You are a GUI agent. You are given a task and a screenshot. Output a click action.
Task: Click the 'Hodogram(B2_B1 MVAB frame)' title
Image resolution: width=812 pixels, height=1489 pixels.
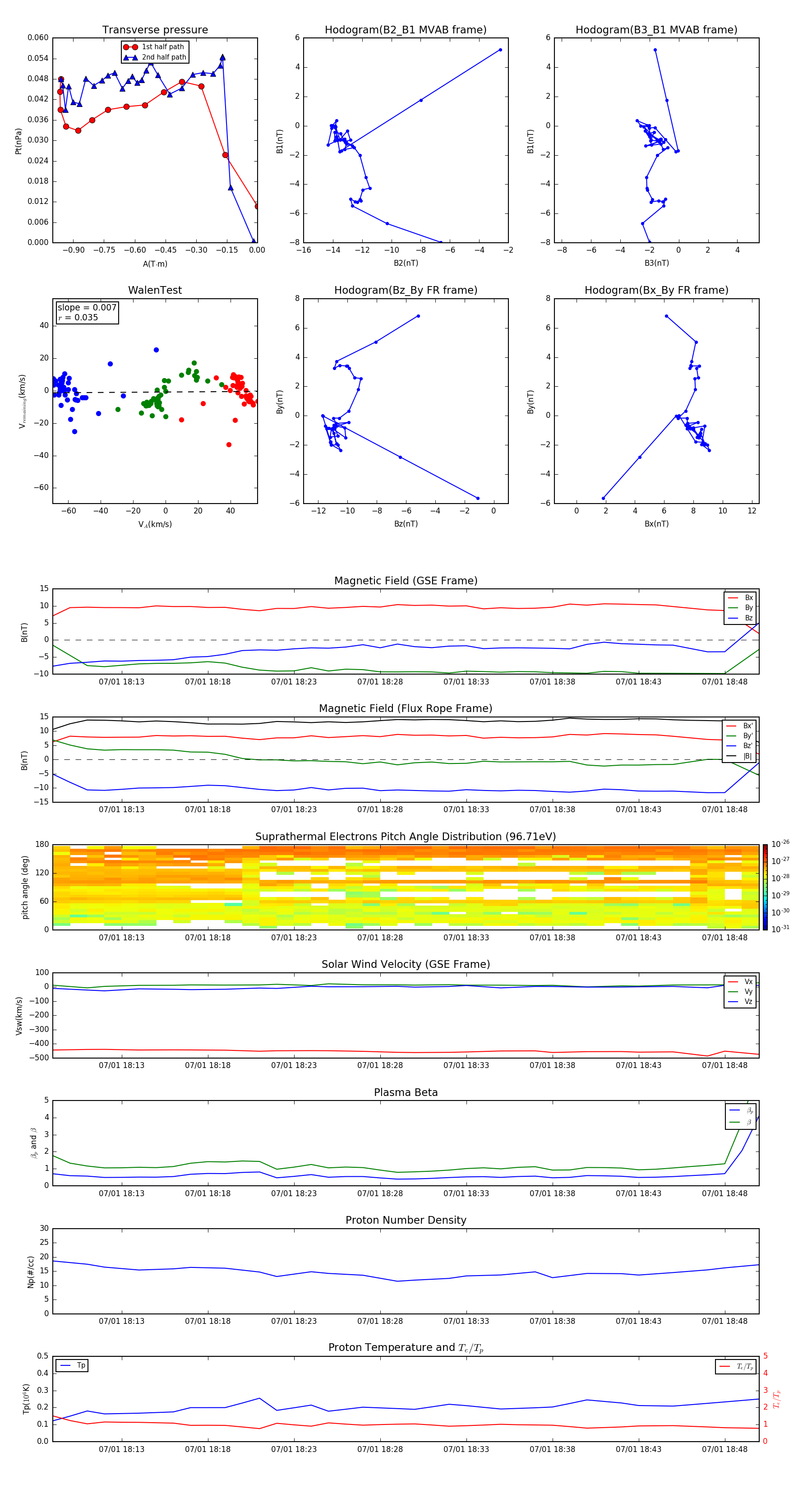tap(406, 30)
